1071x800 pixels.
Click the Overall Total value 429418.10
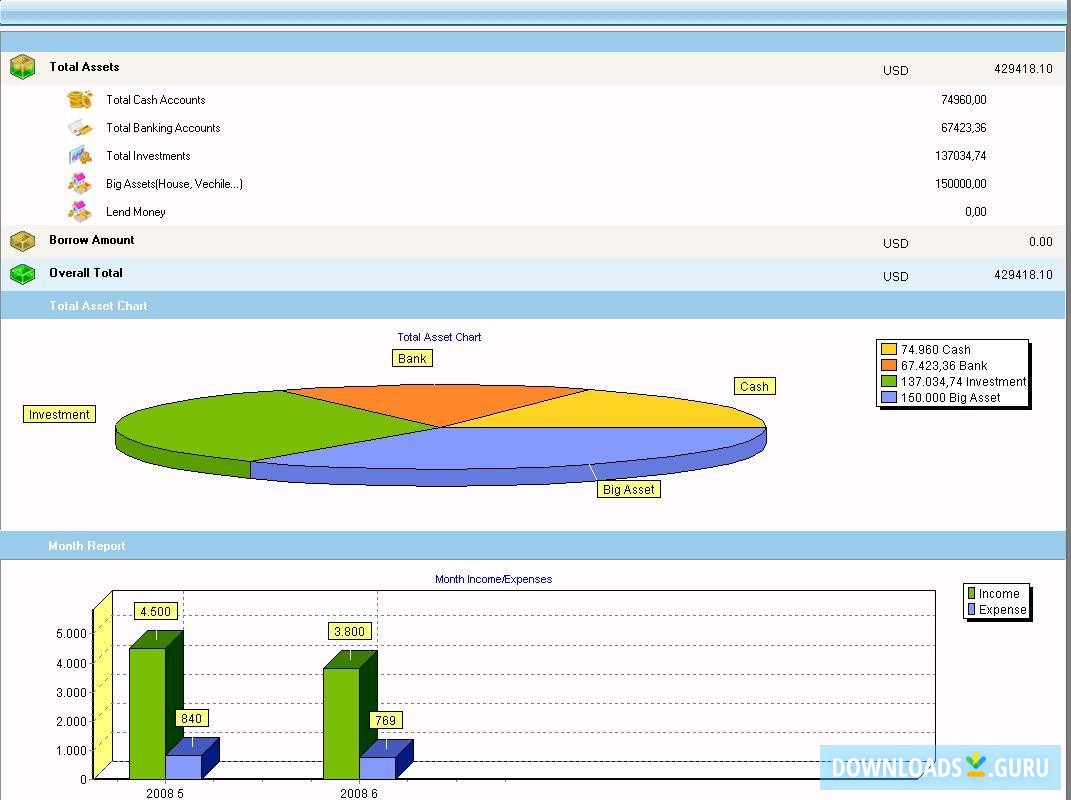click(1023, 275)
